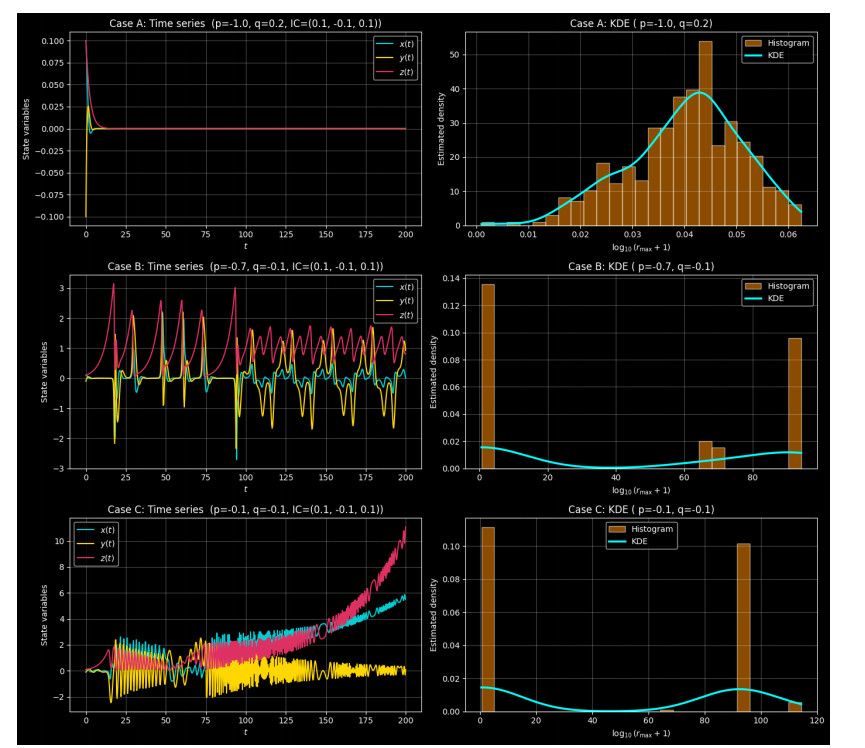Click the 120 x-axis tick on Case C KDE
Viewport: 865px width, 748px height.
pos(815,721)
